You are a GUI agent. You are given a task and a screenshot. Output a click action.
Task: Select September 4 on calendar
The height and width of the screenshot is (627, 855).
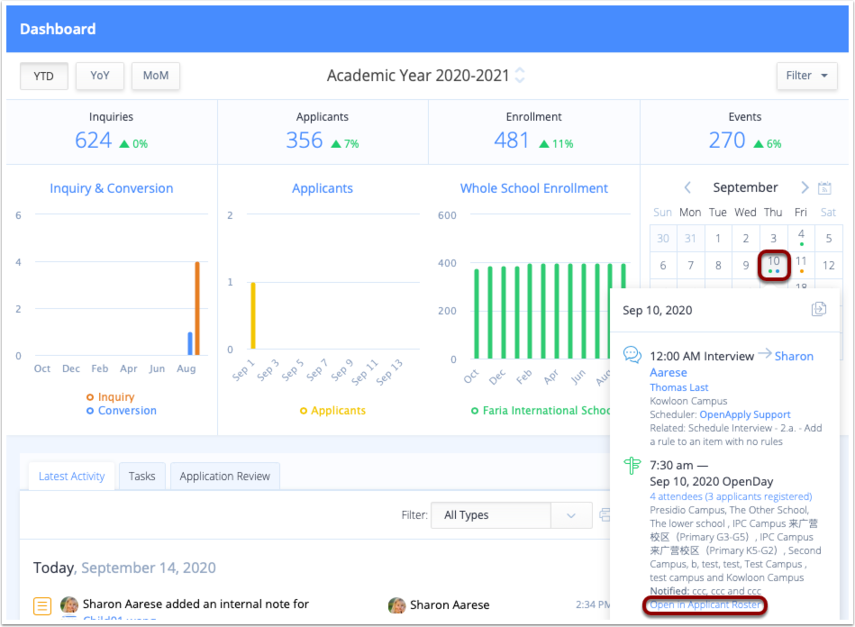coord(801,238)
